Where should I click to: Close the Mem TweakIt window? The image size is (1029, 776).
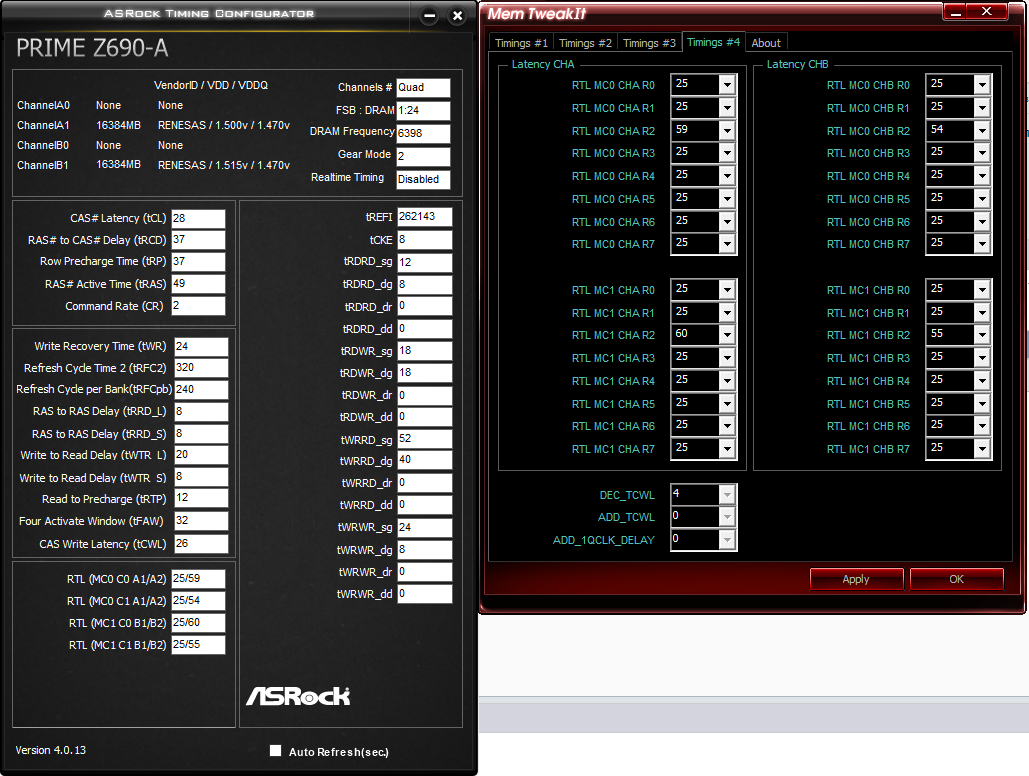click(986, 12)
